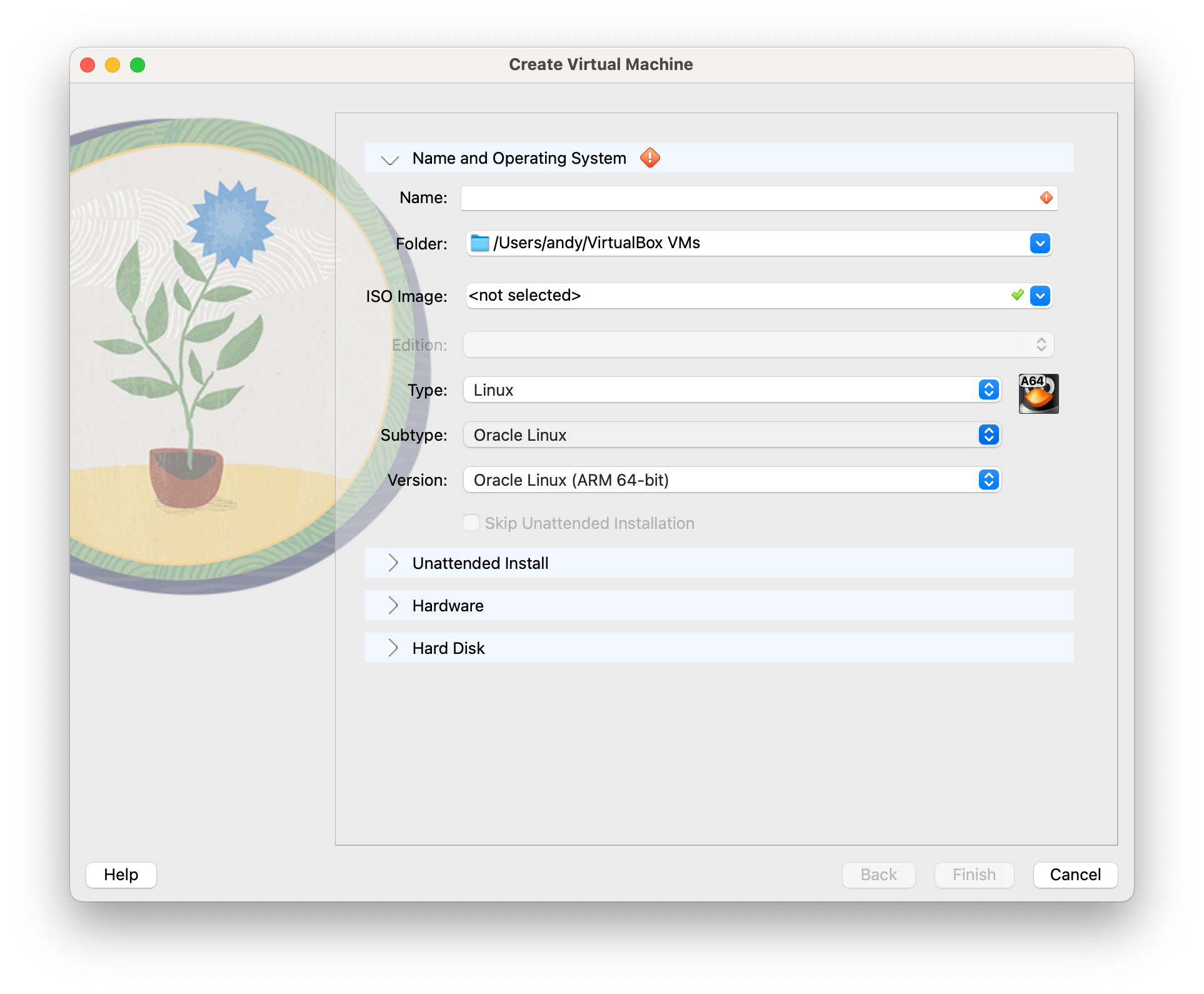Image resolution: width=1204 pixels, height=994 pixels.
Task: Open the Version dropdown for Oracle Linux ARM
Action: [731, 479]
